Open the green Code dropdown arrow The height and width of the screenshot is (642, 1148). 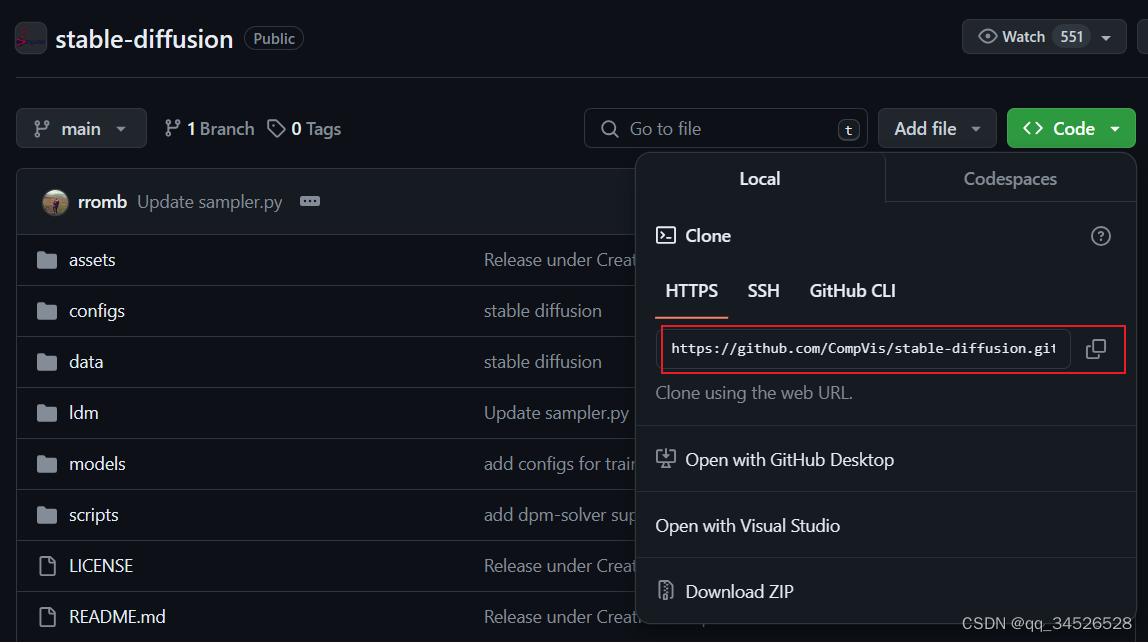(x=1115, y=128)
